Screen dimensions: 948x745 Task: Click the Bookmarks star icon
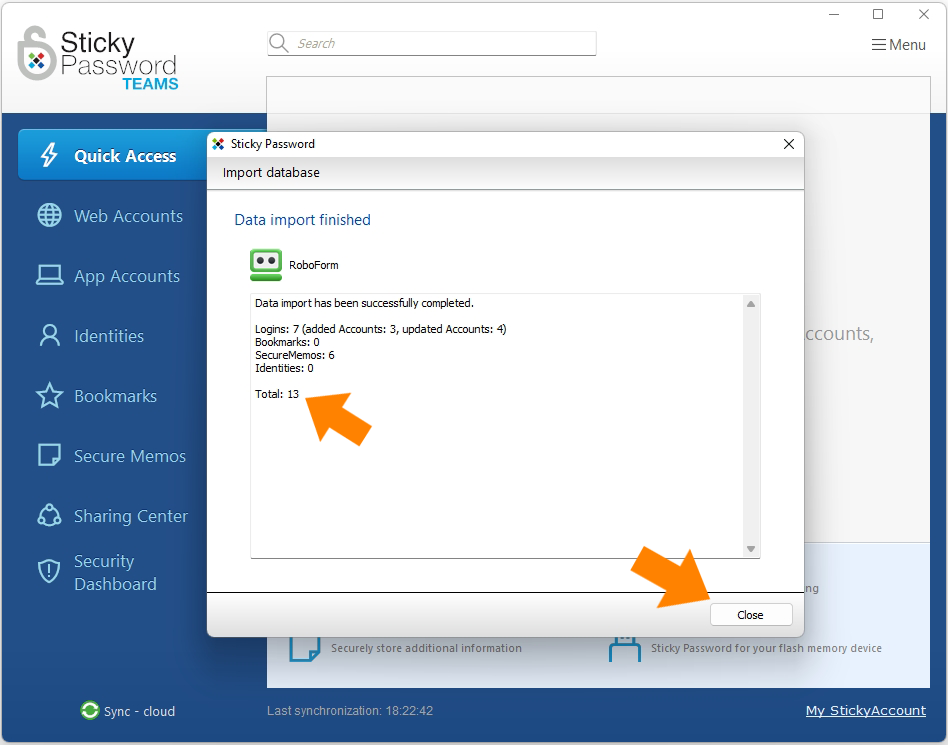50,395
